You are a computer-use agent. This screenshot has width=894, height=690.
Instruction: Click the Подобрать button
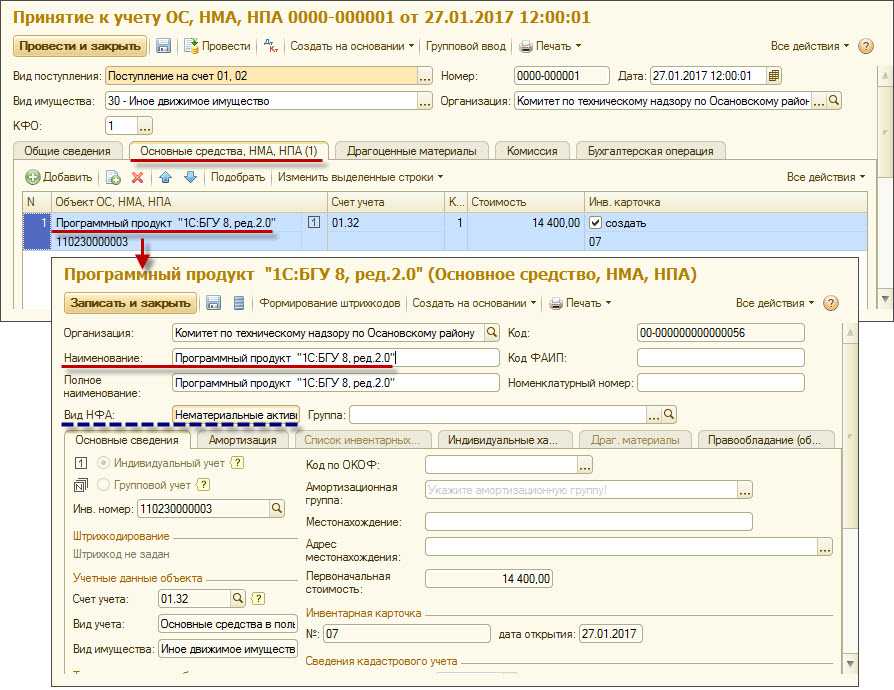click(x=238, y=177)
